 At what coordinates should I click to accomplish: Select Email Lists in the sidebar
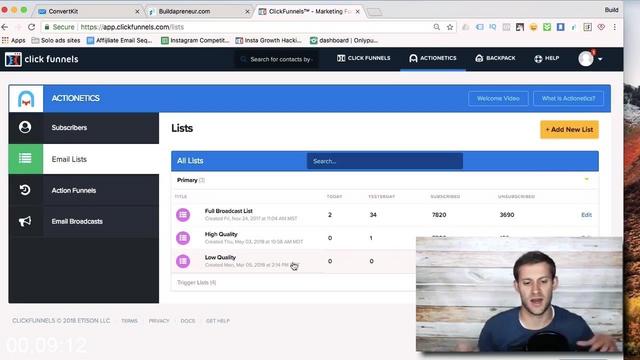click(x=84, y=159)
